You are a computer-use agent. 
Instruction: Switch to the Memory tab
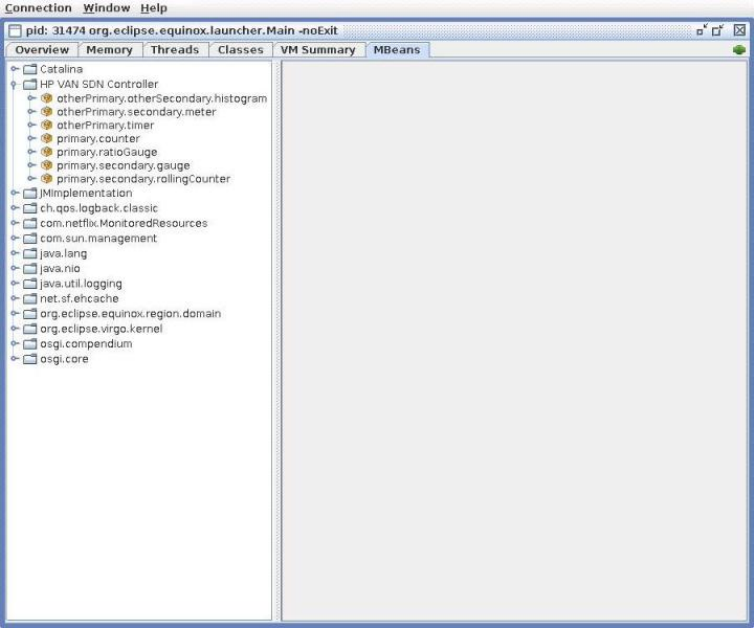[109, 50]
